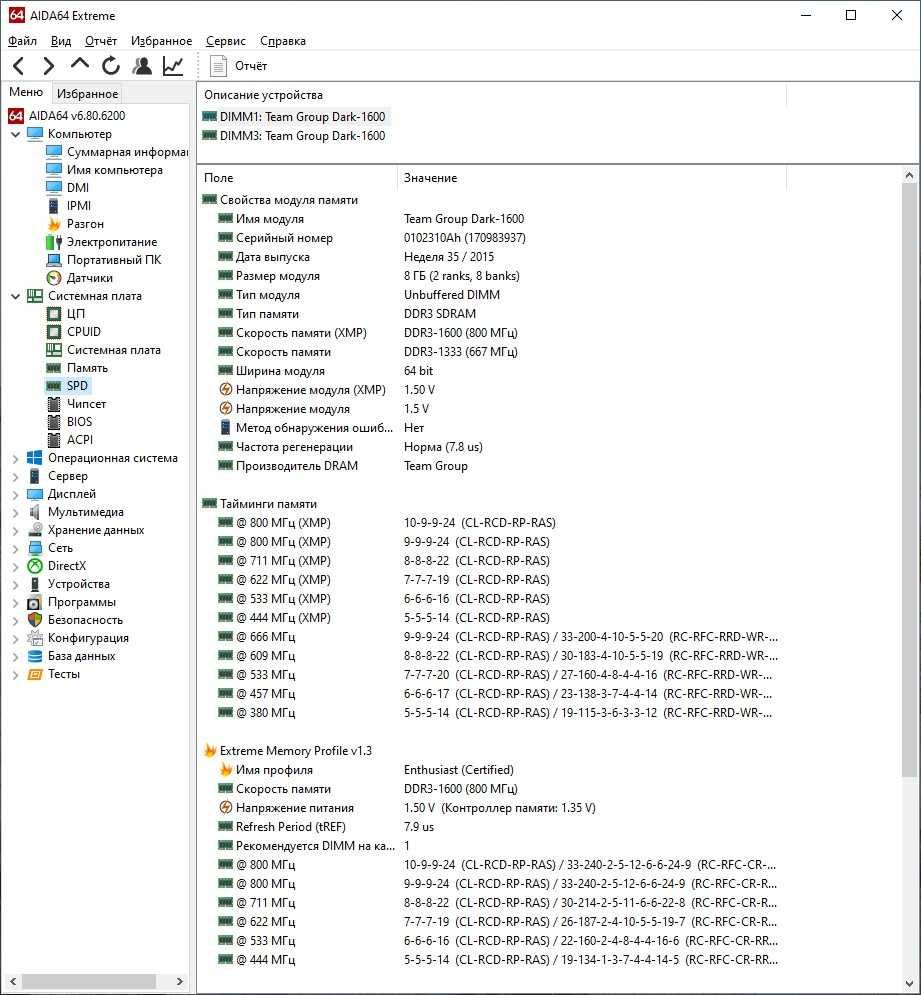
Task: Go up one level with the Up arrow
Action: click(79, 65)
